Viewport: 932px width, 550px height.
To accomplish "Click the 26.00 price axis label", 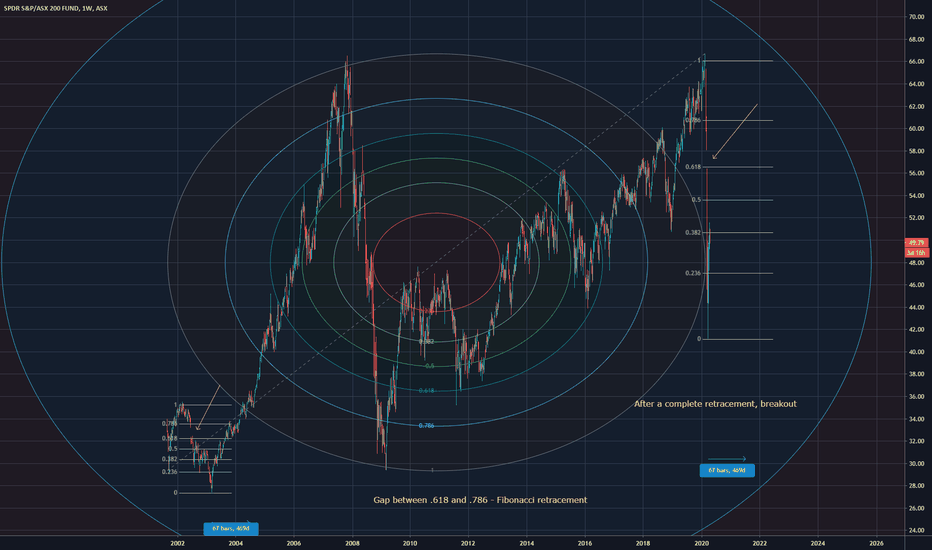I will 915,508.
